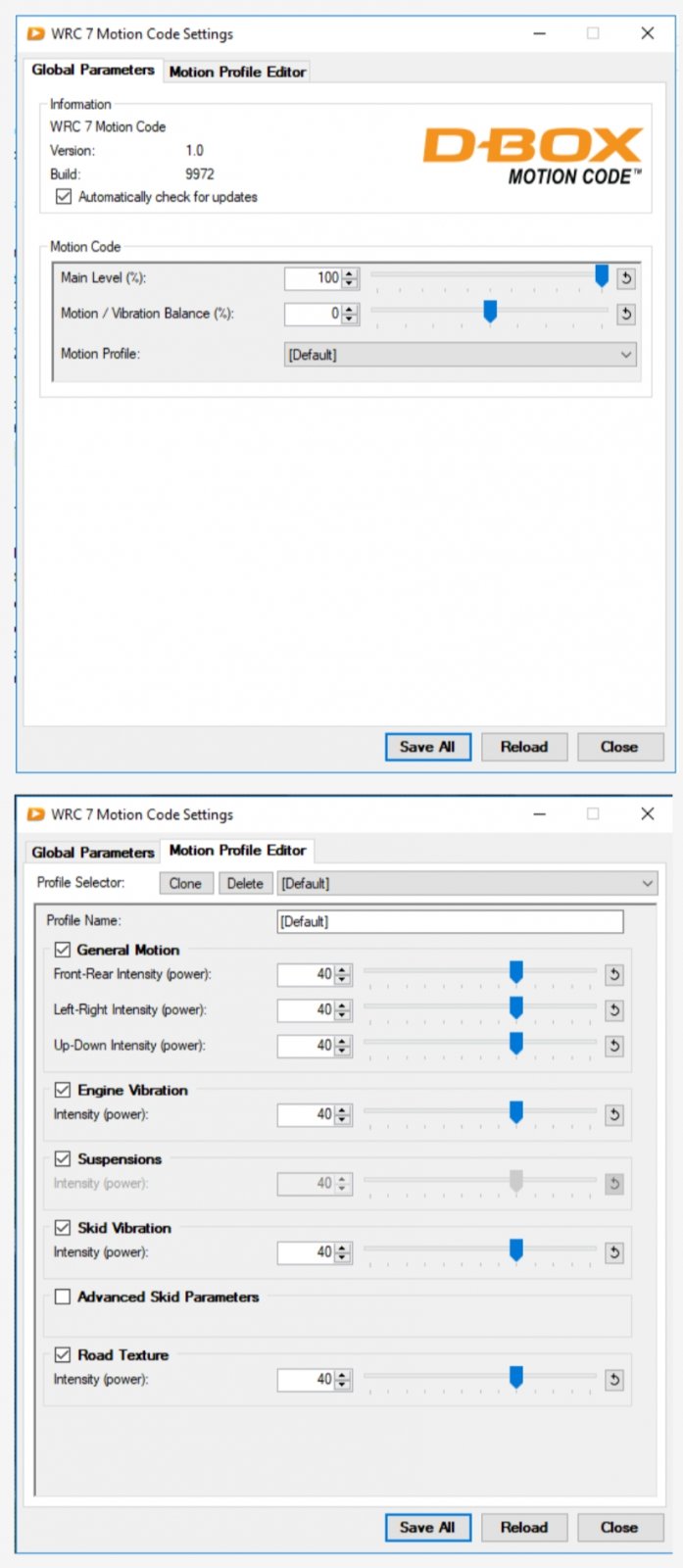Click Save All in the lower window
Screen dimensions: 683x1568
click(x=427, y=1527)
